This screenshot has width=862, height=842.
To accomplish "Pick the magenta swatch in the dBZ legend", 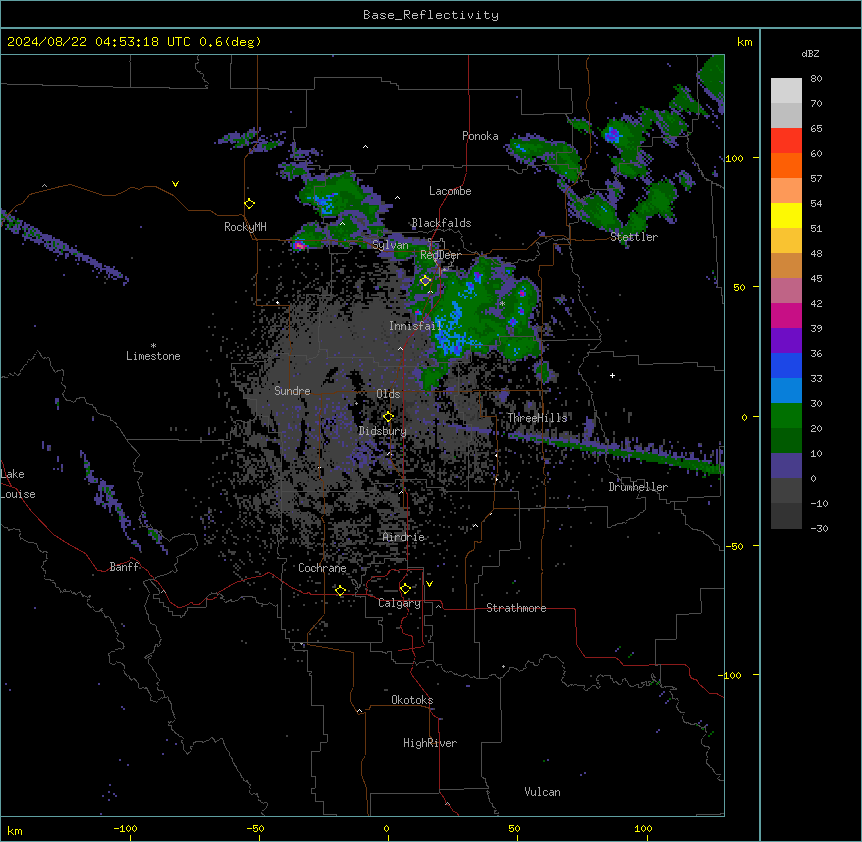I will 786,315.
